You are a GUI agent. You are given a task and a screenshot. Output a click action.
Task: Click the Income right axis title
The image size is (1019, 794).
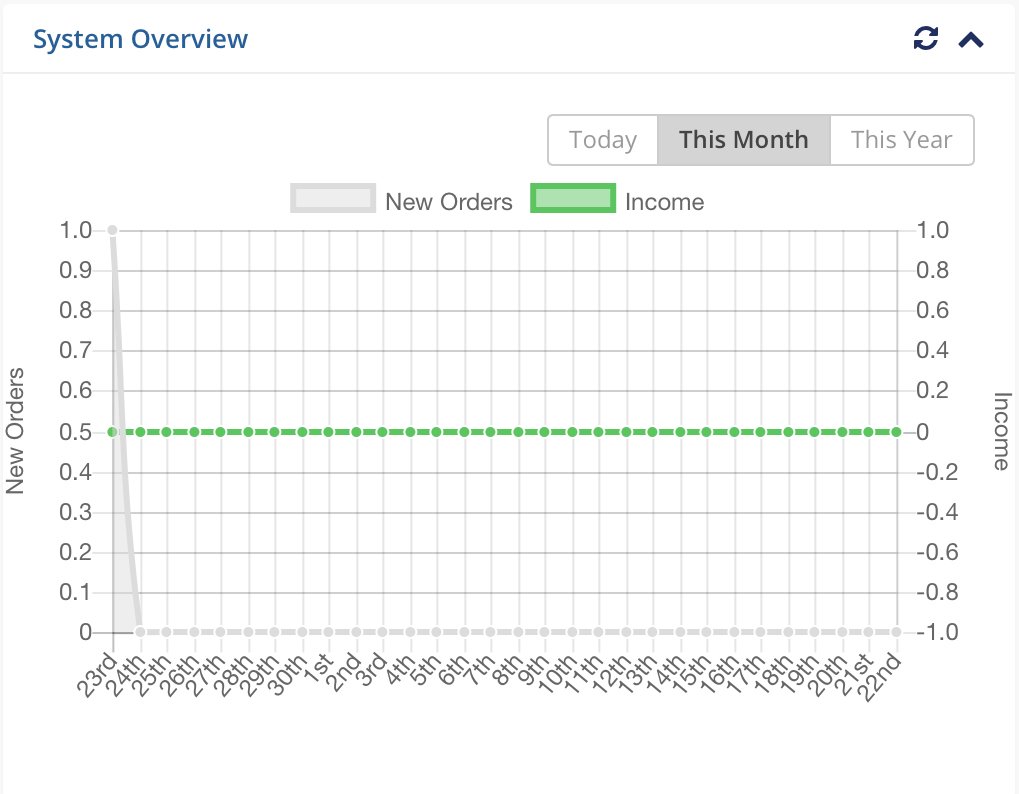click(1001, 431)
